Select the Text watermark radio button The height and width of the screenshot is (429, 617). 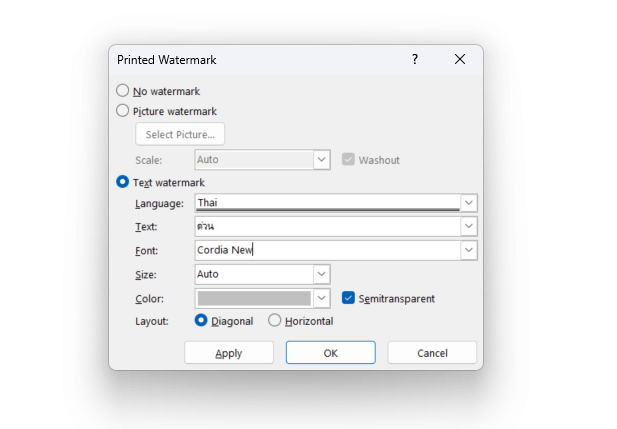coord(122,182)
